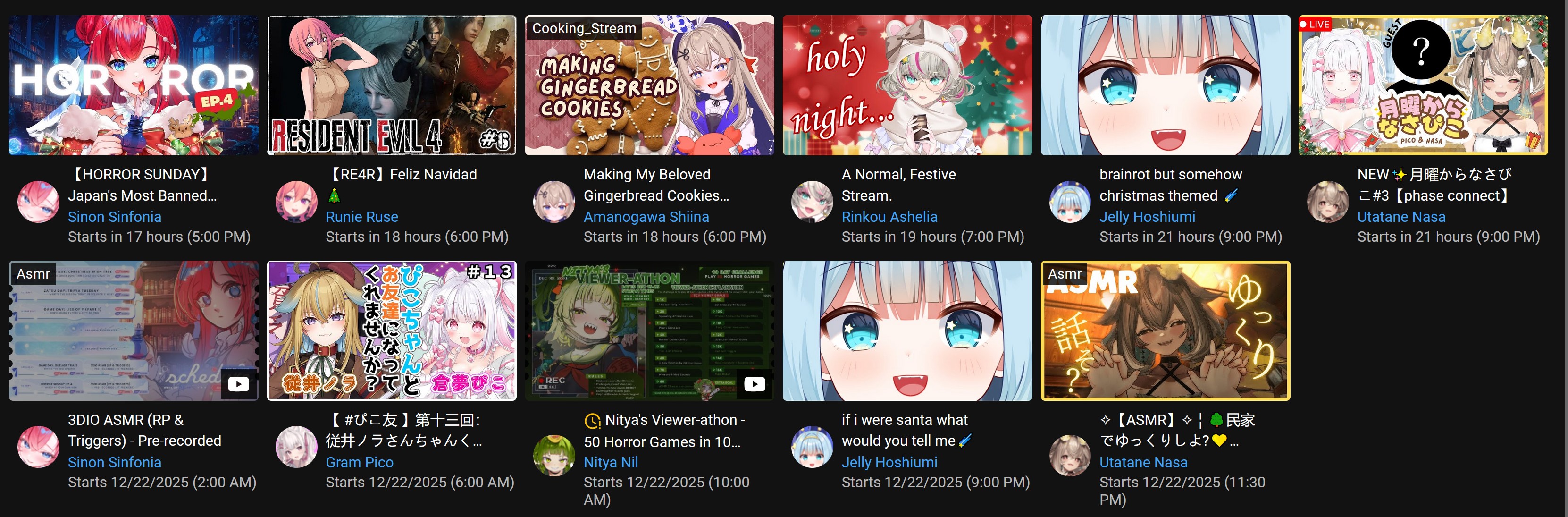1568x517 pixels.
Task: Open the 'A Normal, Festive Stream.' title
Action: pos(898,185)
